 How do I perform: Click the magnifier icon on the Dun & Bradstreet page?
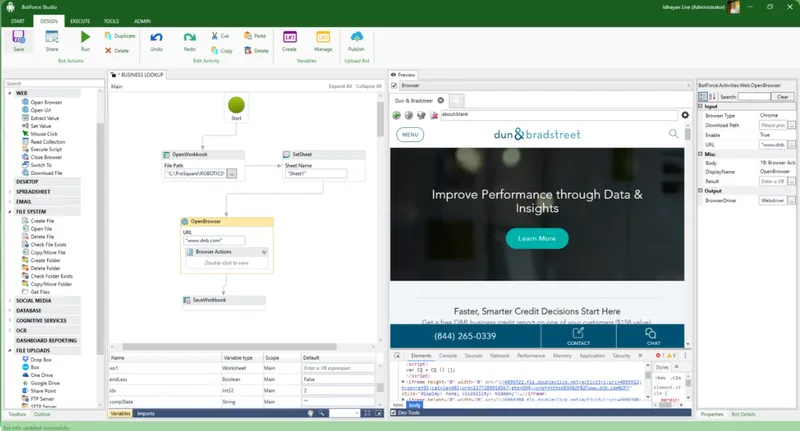(x=673, y=134)
